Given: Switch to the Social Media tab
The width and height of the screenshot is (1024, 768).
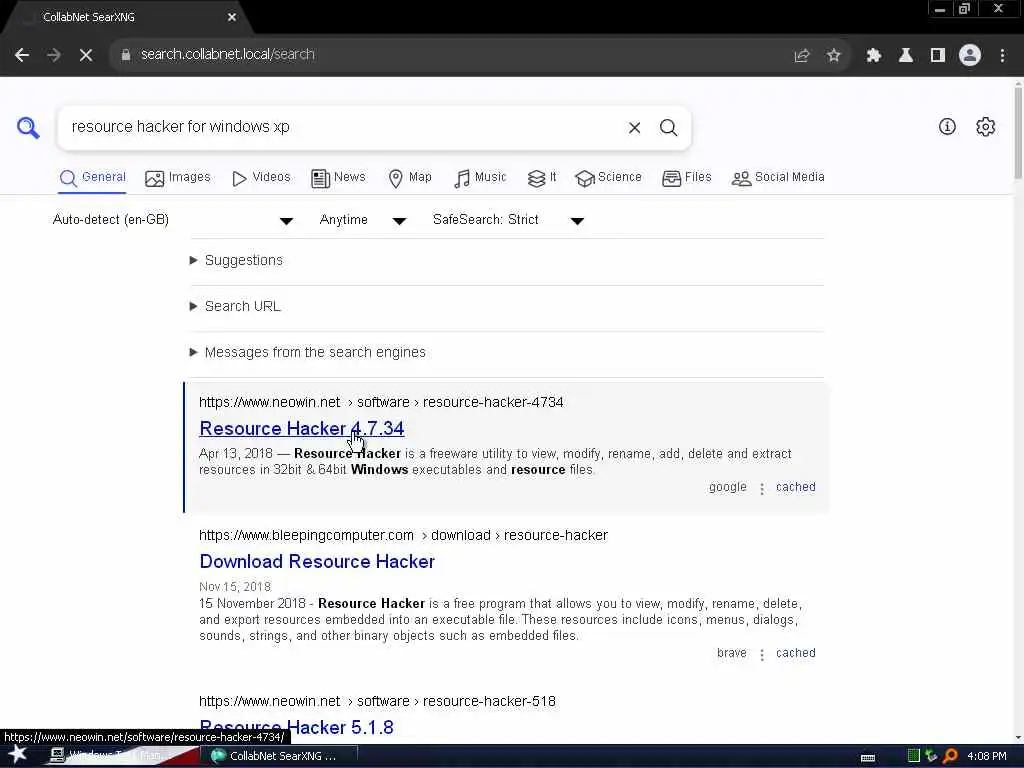Looking at the screenshot, I should coord(778,178).
